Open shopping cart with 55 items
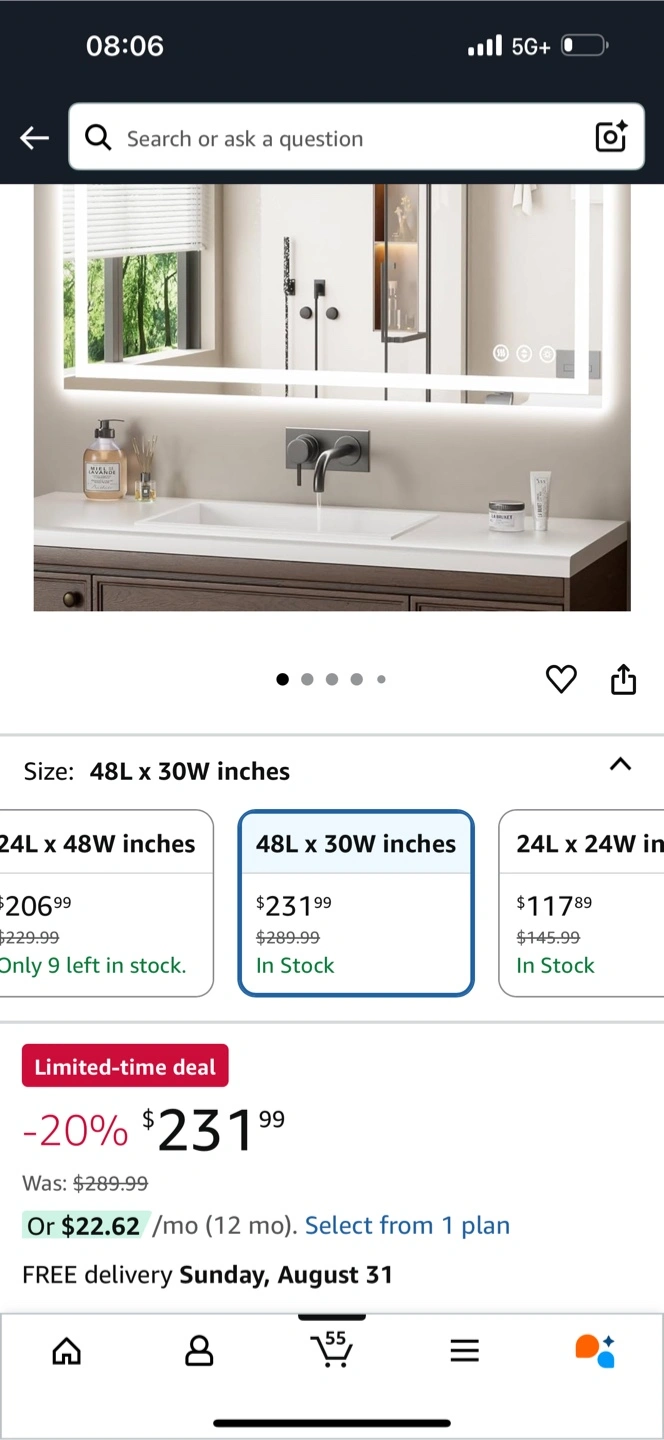Viewport: 664px width, 1440px height. click(x=332, y=1349)
